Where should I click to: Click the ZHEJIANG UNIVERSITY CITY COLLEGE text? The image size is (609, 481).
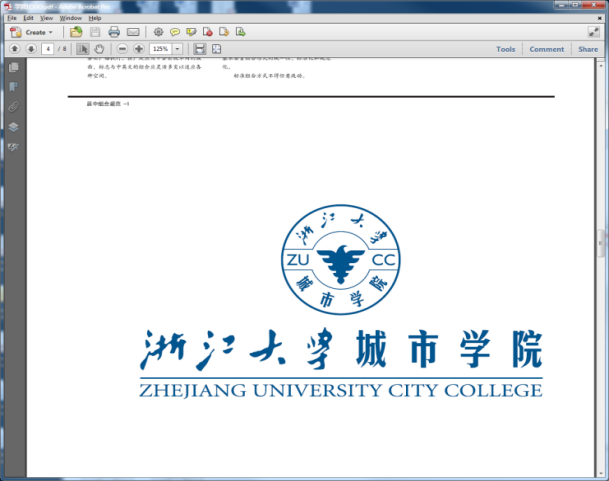click(x=341, y=391)
